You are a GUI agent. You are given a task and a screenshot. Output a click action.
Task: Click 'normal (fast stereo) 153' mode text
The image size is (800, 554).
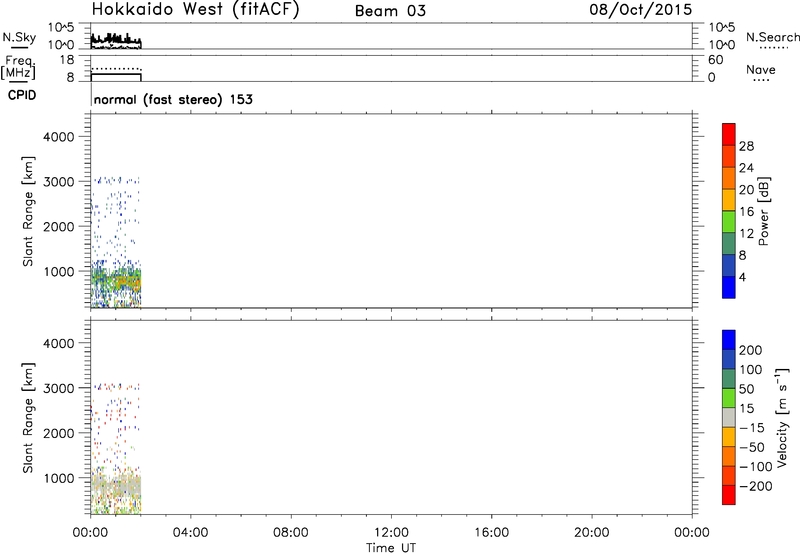(x=173, y=99)
